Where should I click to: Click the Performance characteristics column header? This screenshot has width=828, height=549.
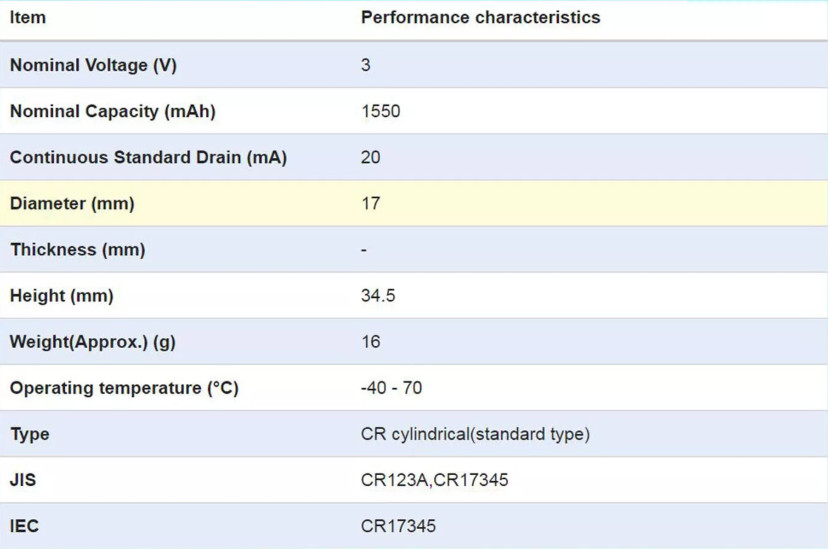(481, 17)
